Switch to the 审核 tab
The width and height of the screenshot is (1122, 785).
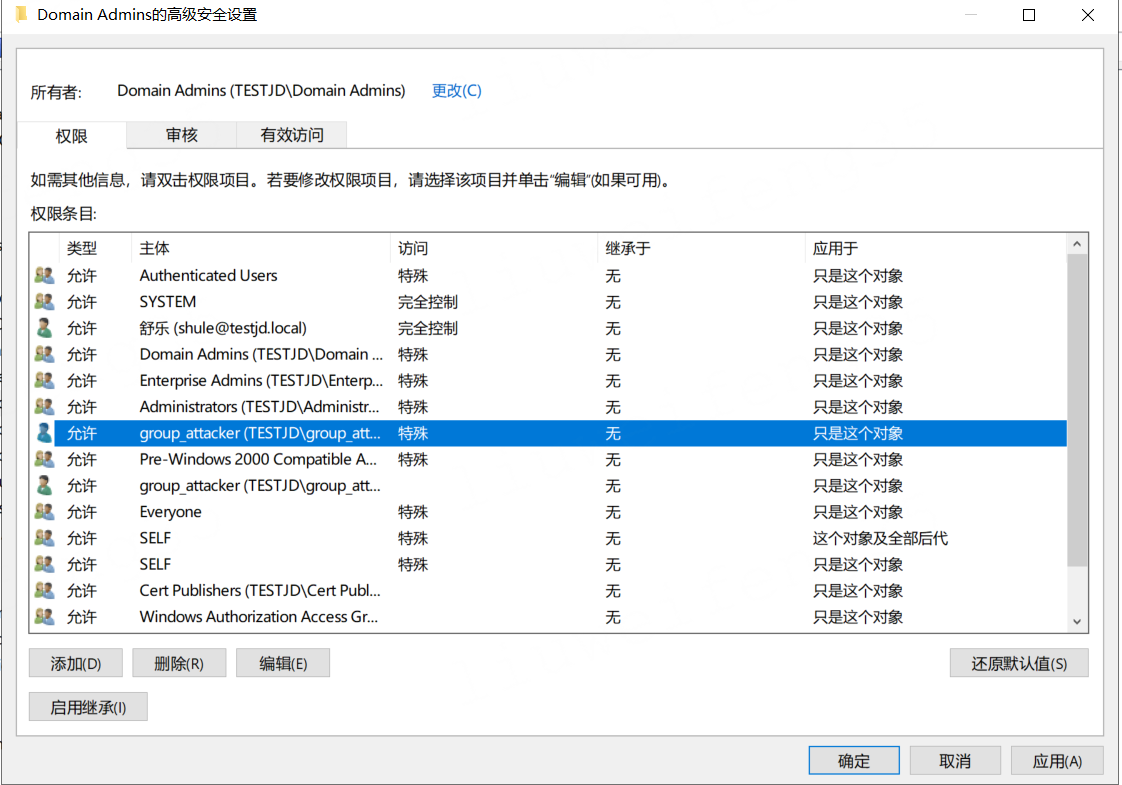pos(182,135)
